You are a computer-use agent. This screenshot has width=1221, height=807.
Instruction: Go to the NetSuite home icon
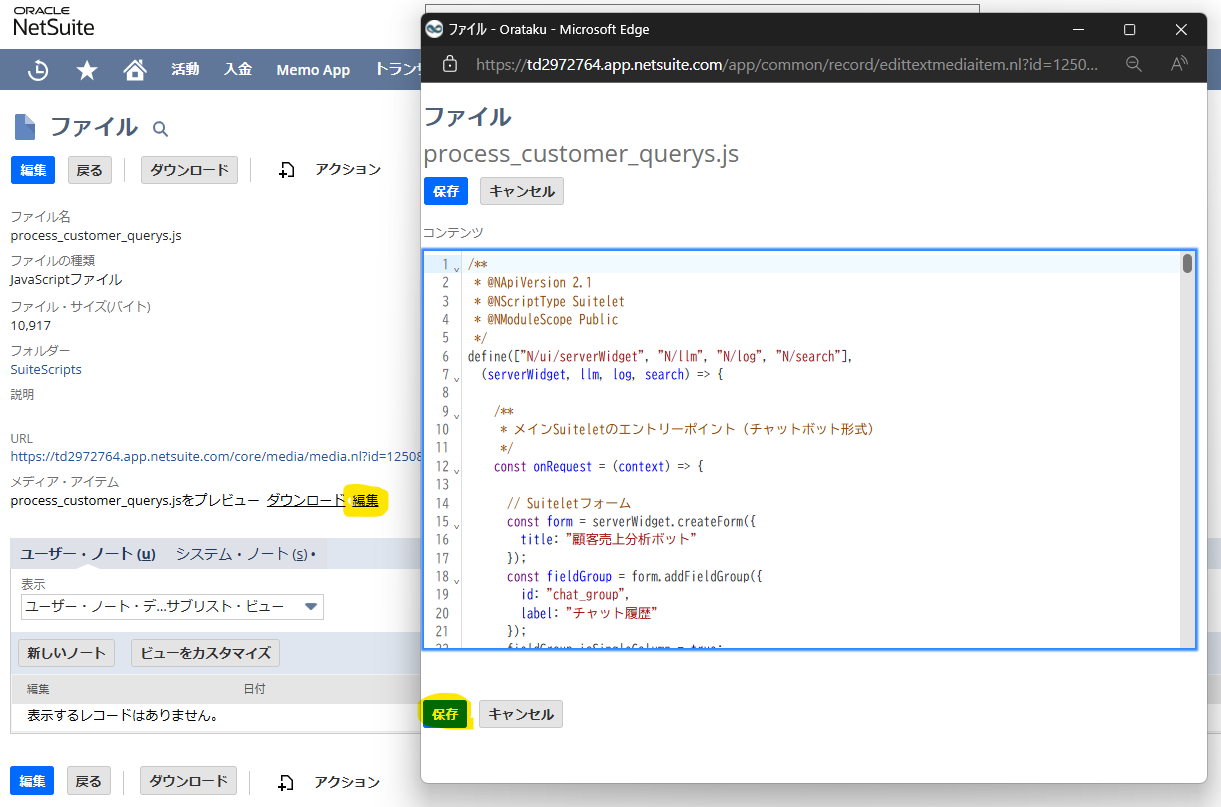[x=135, y=70]
